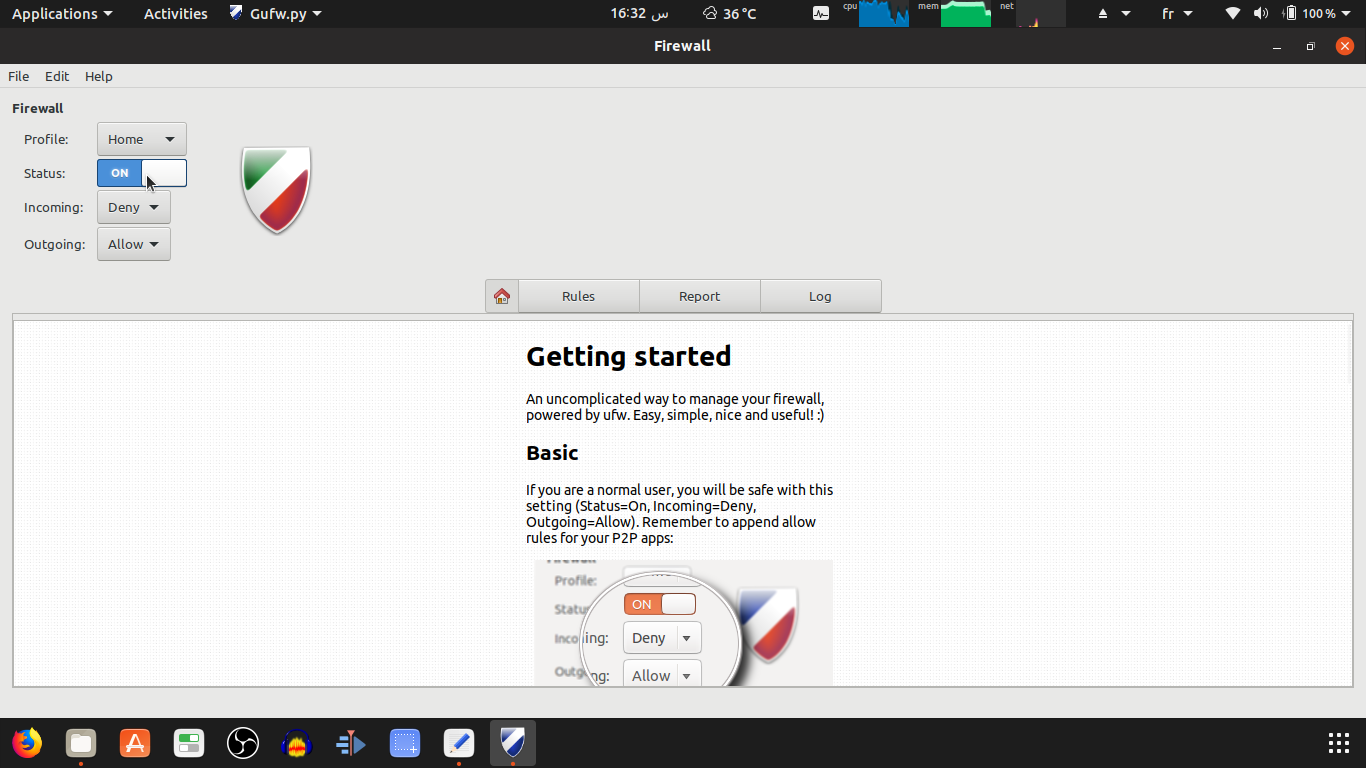
Task: Click the Wi-Fi signal icon
Action: [x=1233, y=14]
